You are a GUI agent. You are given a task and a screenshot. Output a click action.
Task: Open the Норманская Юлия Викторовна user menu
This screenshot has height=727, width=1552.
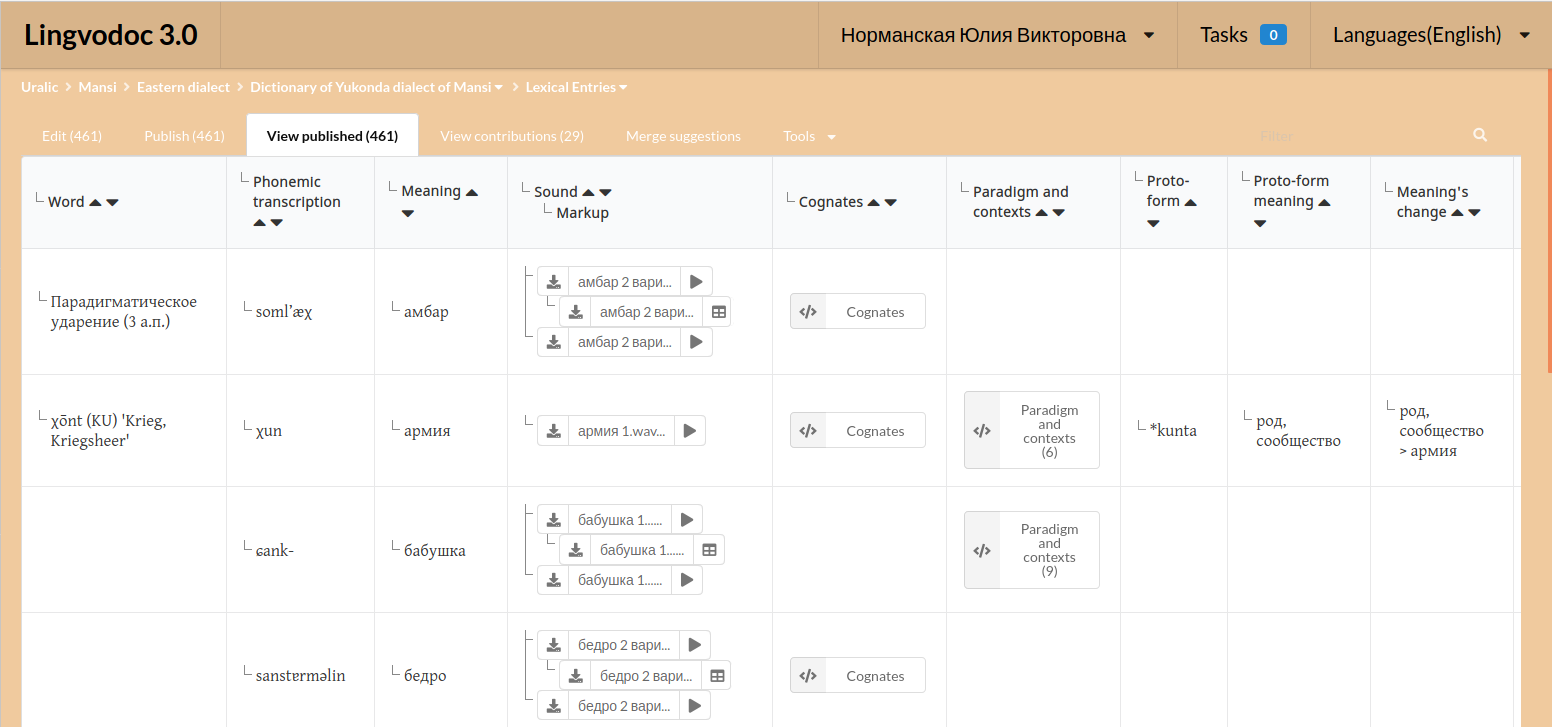pos(997,35)
